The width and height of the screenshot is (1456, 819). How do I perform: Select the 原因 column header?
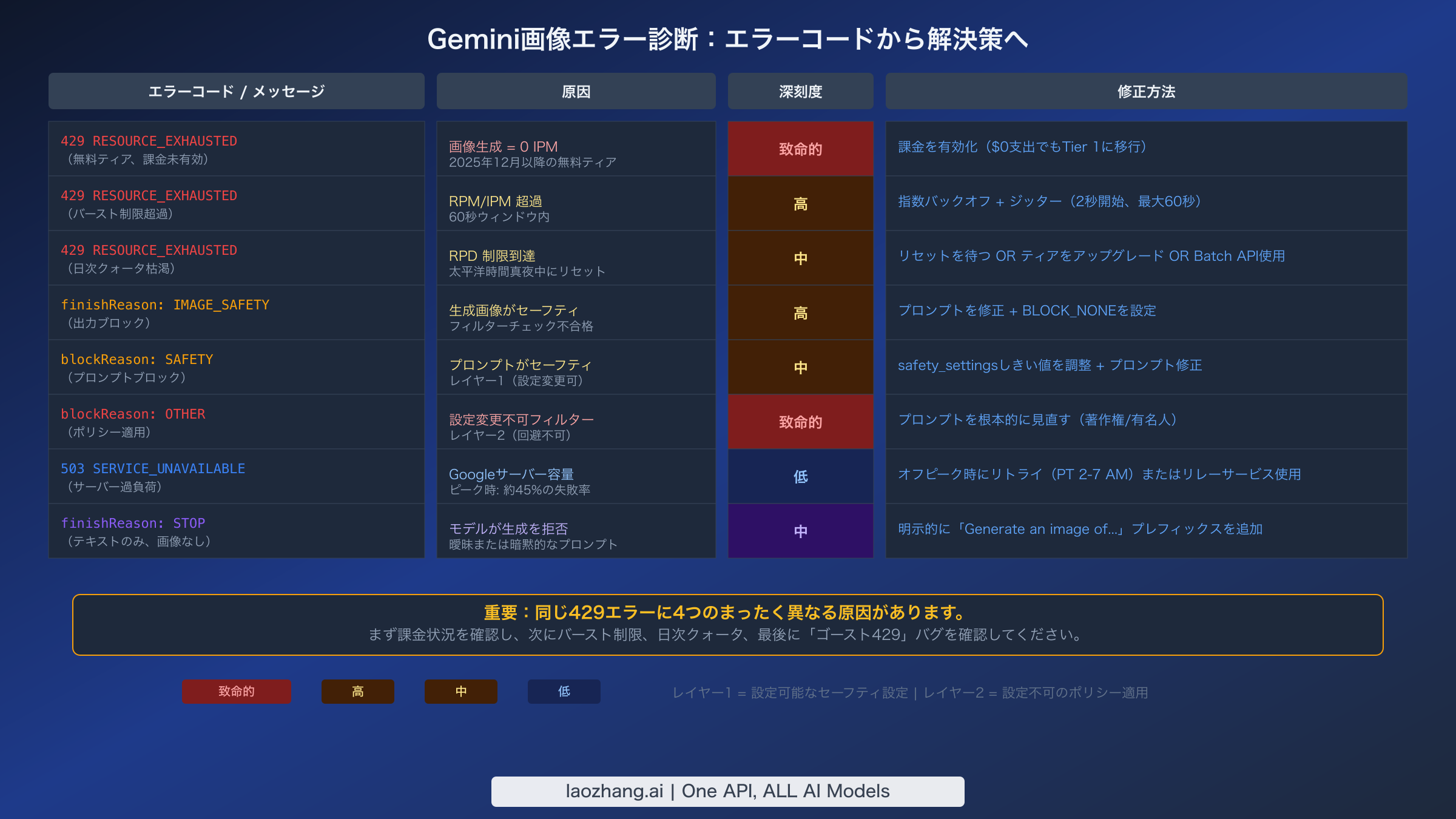coord(575,91)
